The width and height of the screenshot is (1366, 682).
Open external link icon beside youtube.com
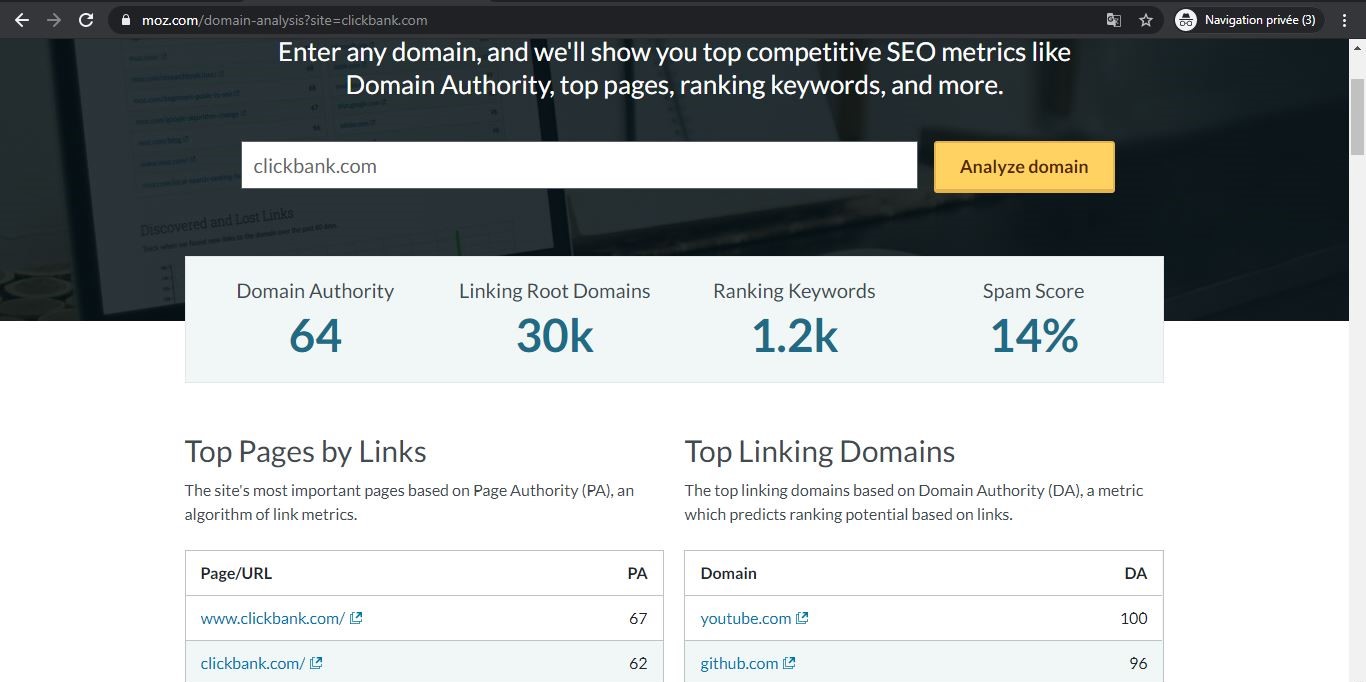802,618
